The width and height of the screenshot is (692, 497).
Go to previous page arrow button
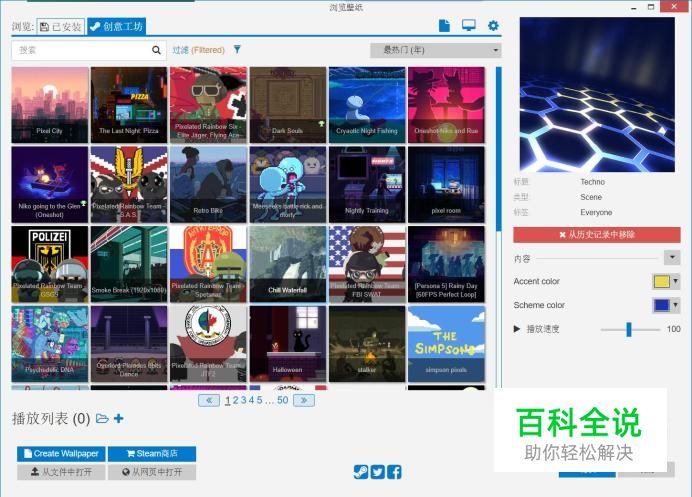click(x=209, y=400)
